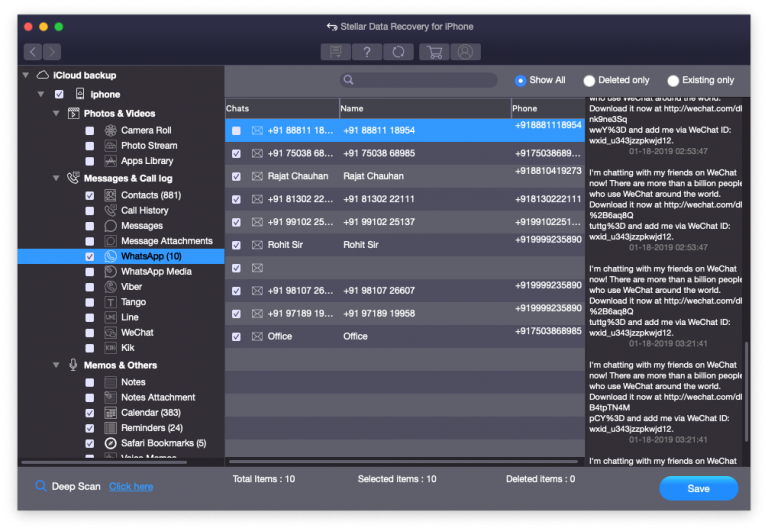Check the +91 88811 18954 chat checkbox
Image resolution: width=768 pixels, height=531 pixels.
click(236, 131)
